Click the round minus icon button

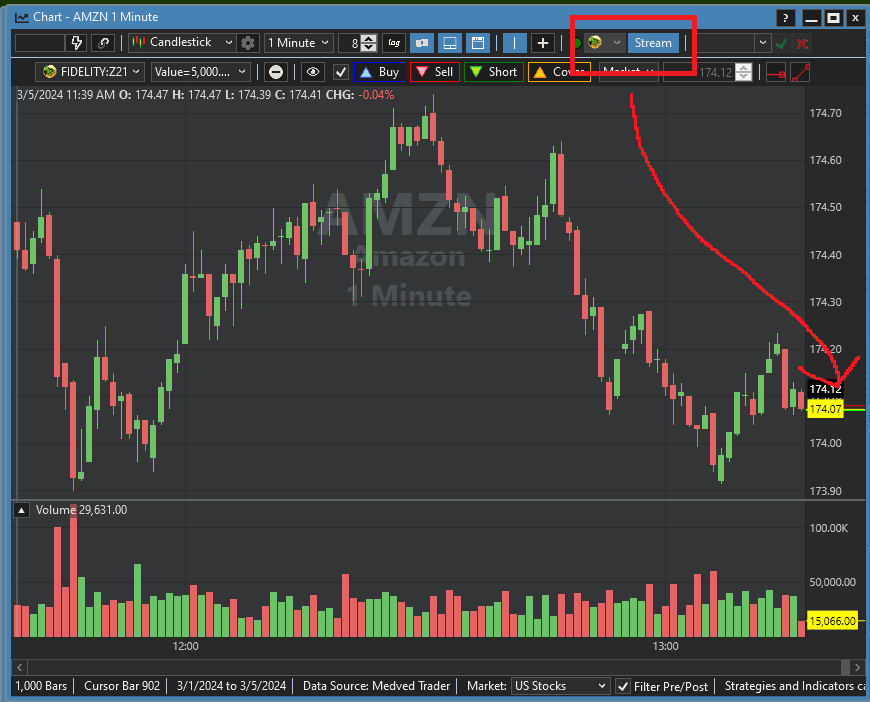pyautogui.click(x=276, y=72)
